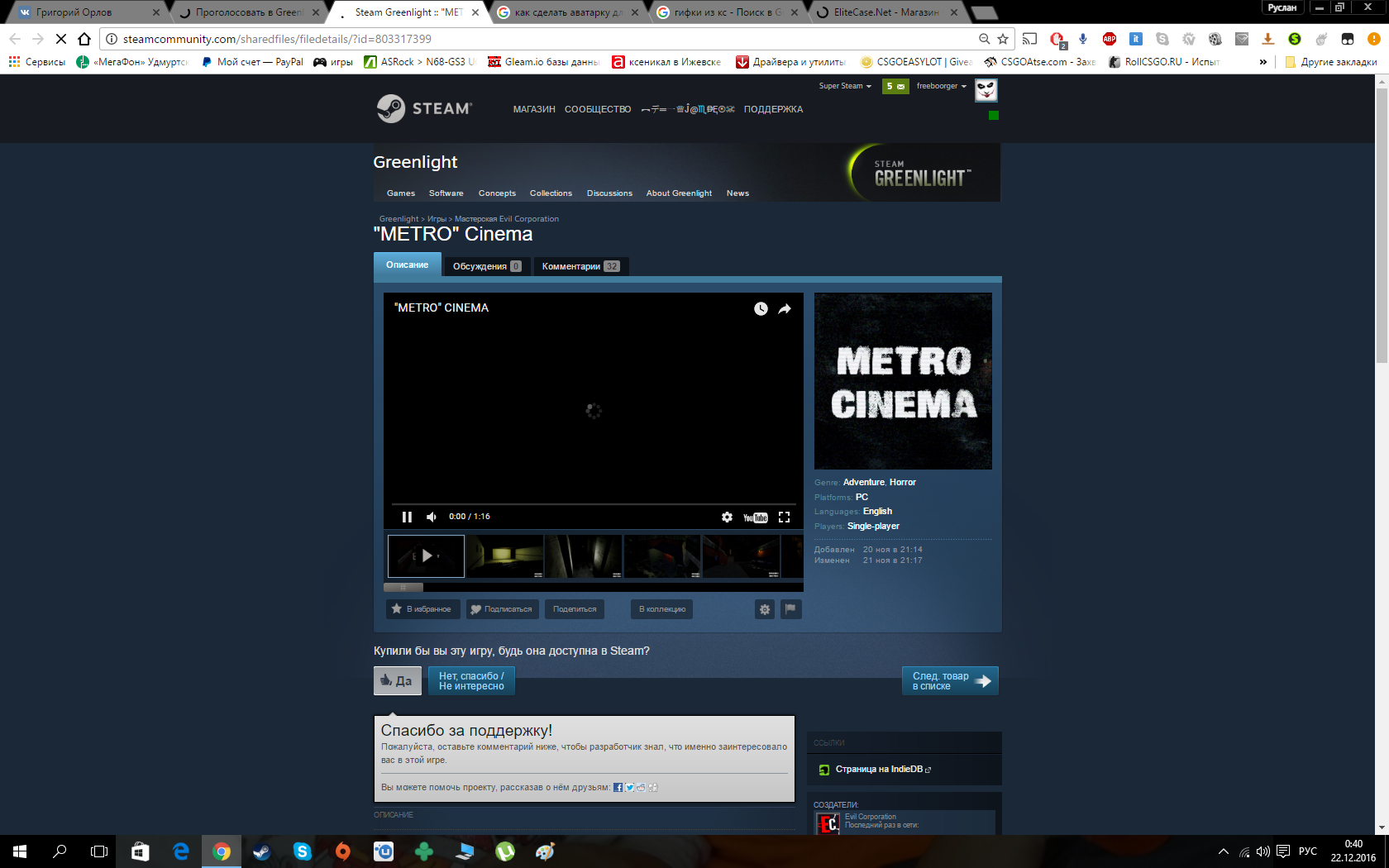Show hidden system tray icons
The image size is (1389, 868).
(x=1223, y=851)
